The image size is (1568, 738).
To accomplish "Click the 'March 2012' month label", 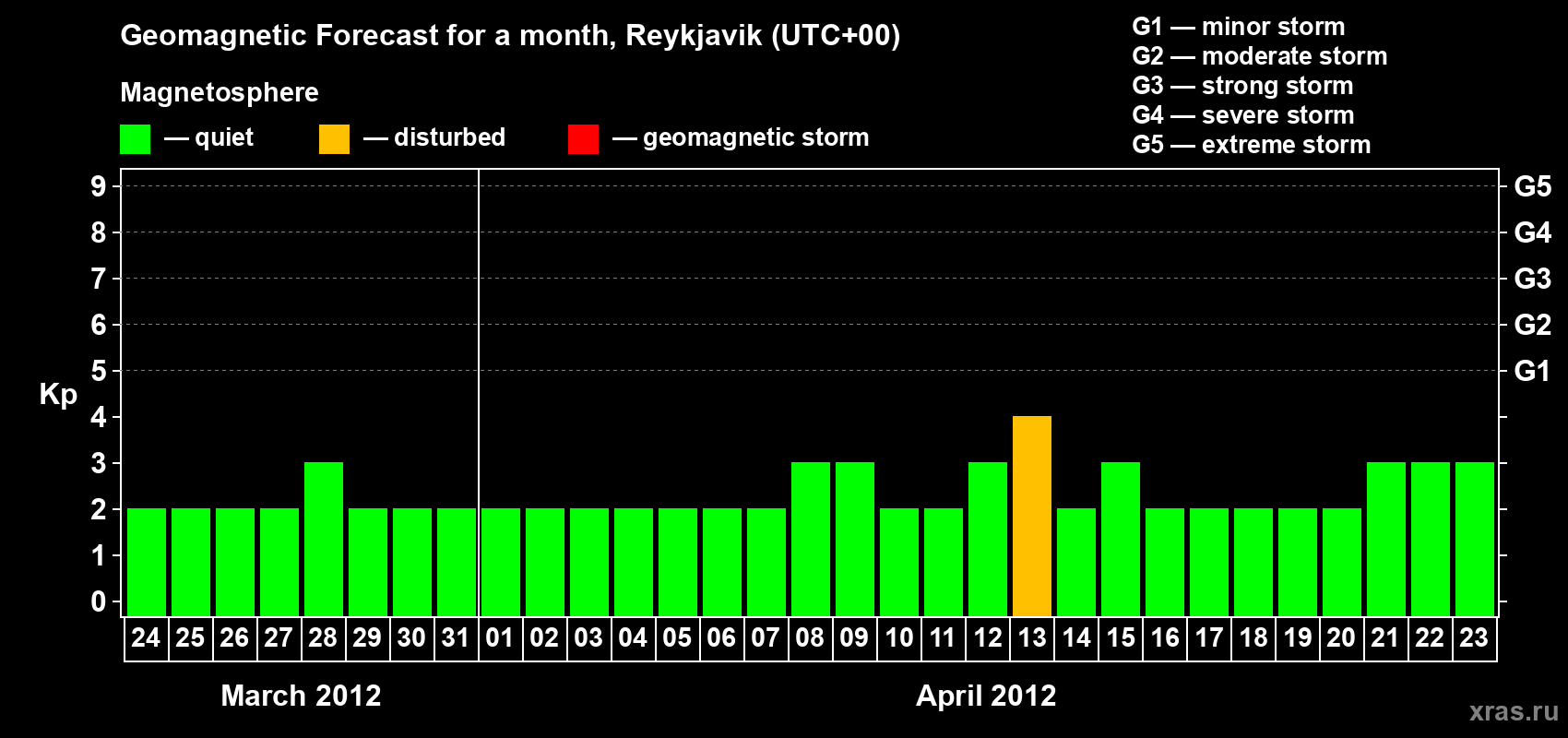I will click(x=301, y=696).
